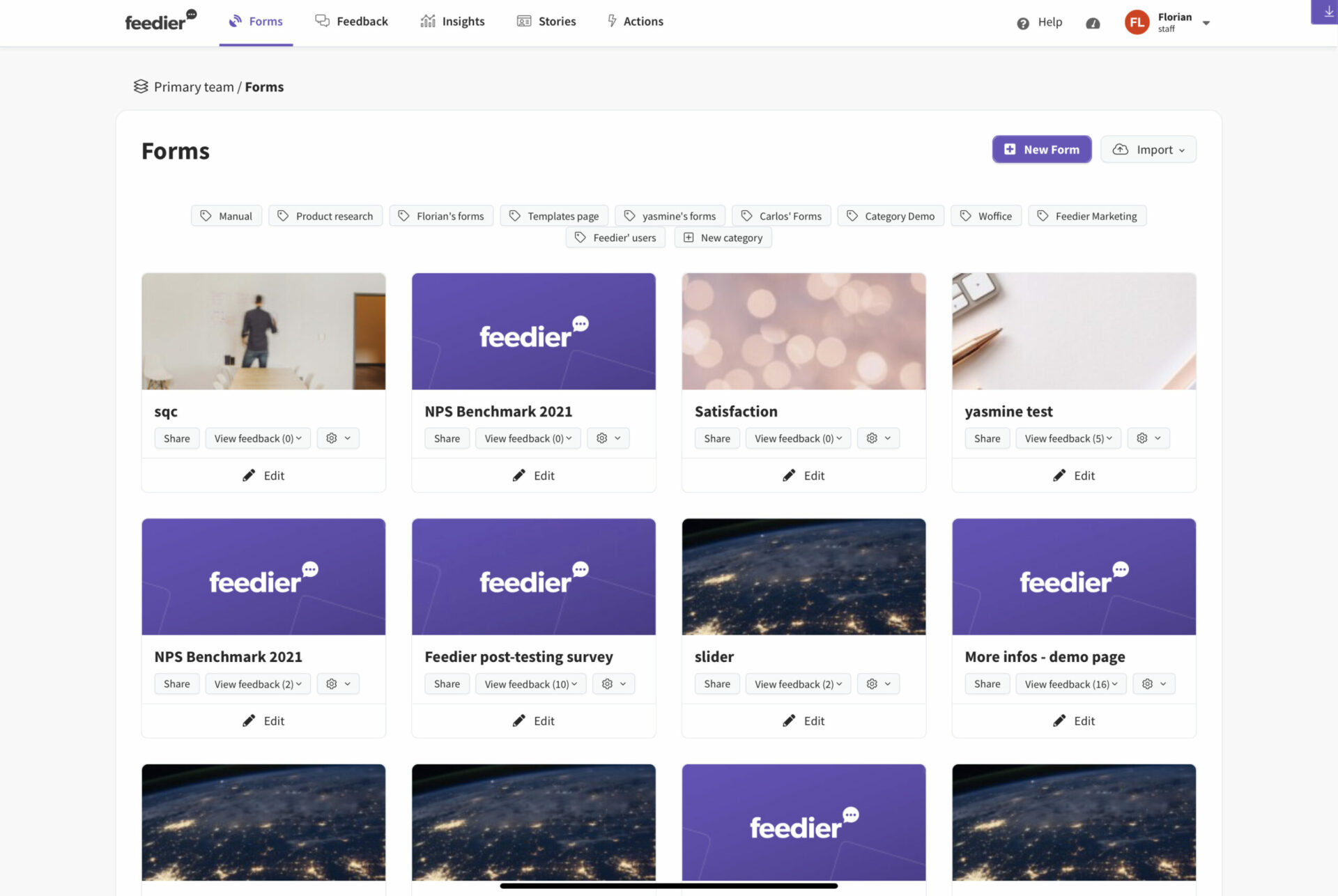This screenshot has height=896, width=1338.
Task: Click the dashboard gauge icon near Help
Action: pos(1093,23)
